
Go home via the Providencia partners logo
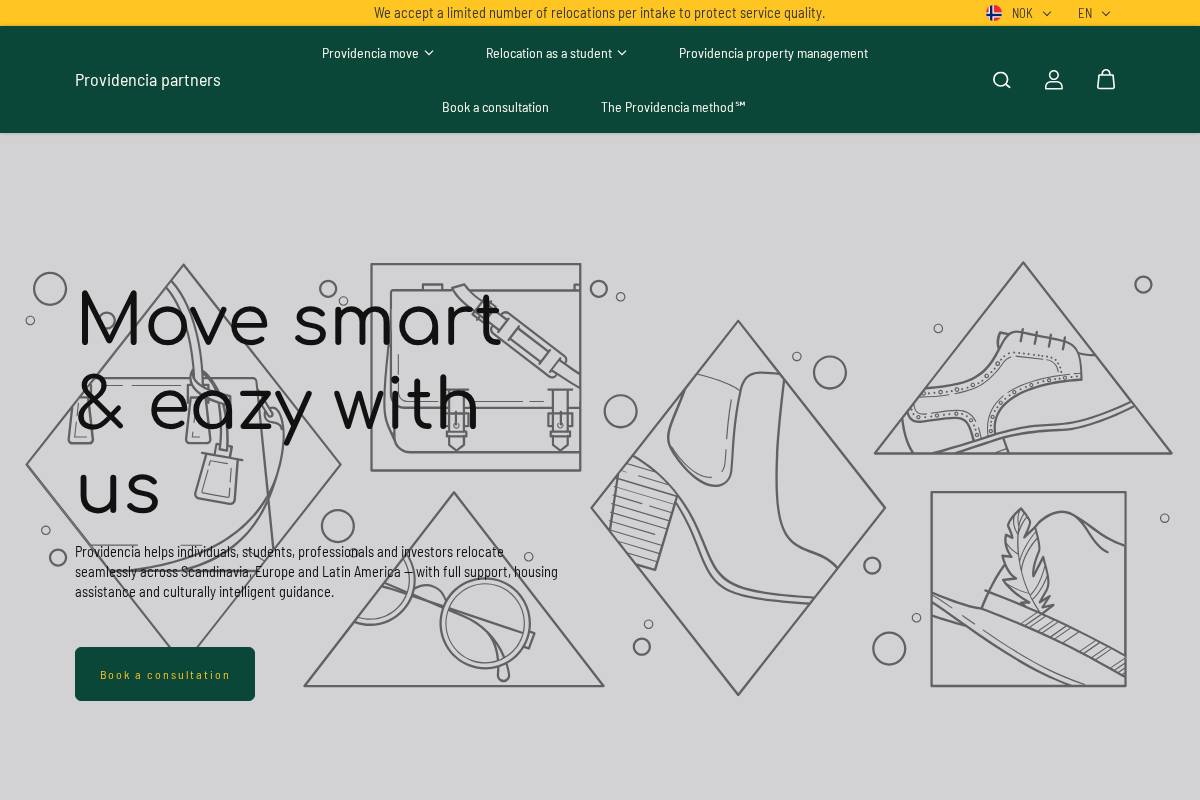point(148,80)
